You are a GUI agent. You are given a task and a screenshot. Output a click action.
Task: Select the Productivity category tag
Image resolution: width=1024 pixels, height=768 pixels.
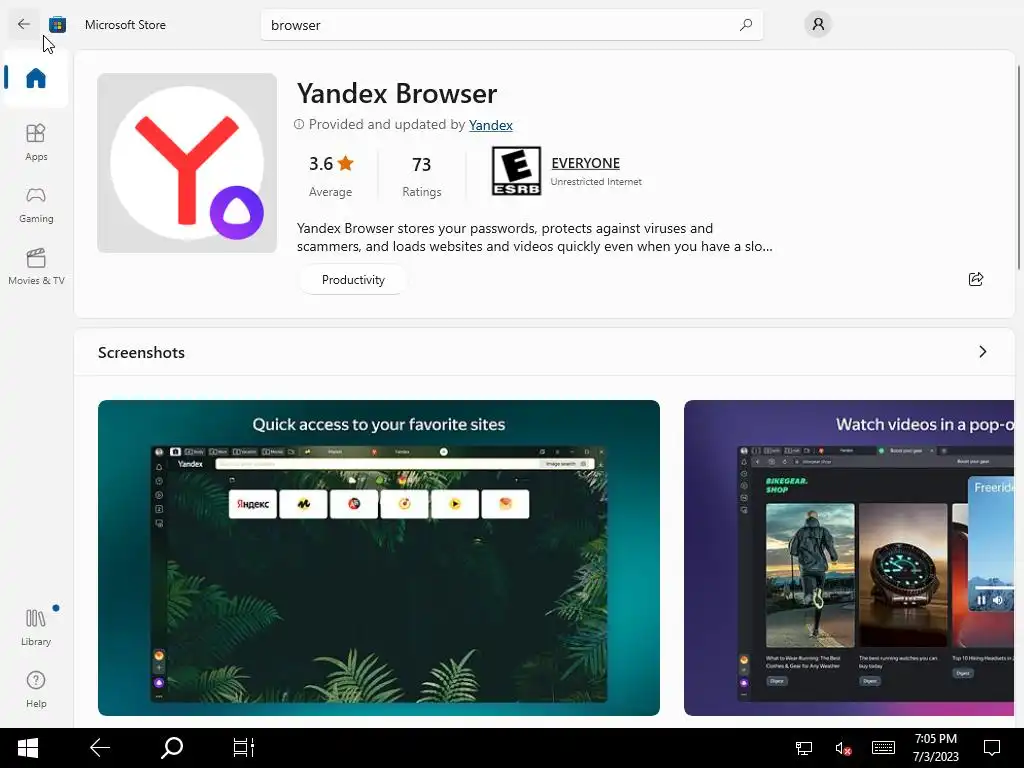(353, 280)
